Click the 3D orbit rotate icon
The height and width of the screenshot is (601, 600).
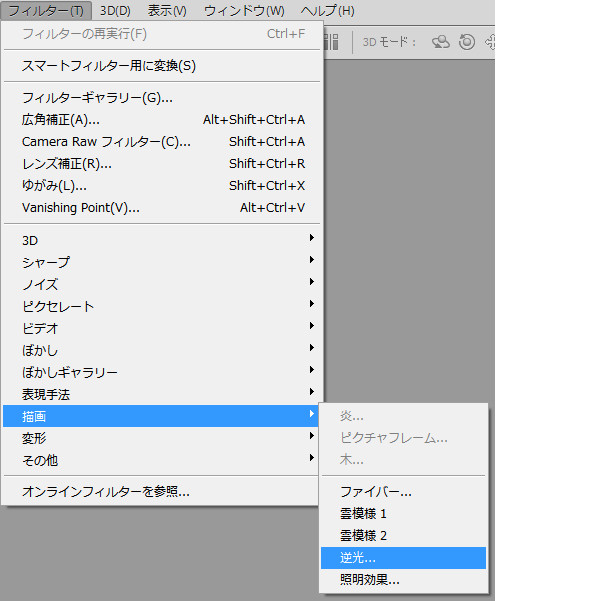click(441, 42)
